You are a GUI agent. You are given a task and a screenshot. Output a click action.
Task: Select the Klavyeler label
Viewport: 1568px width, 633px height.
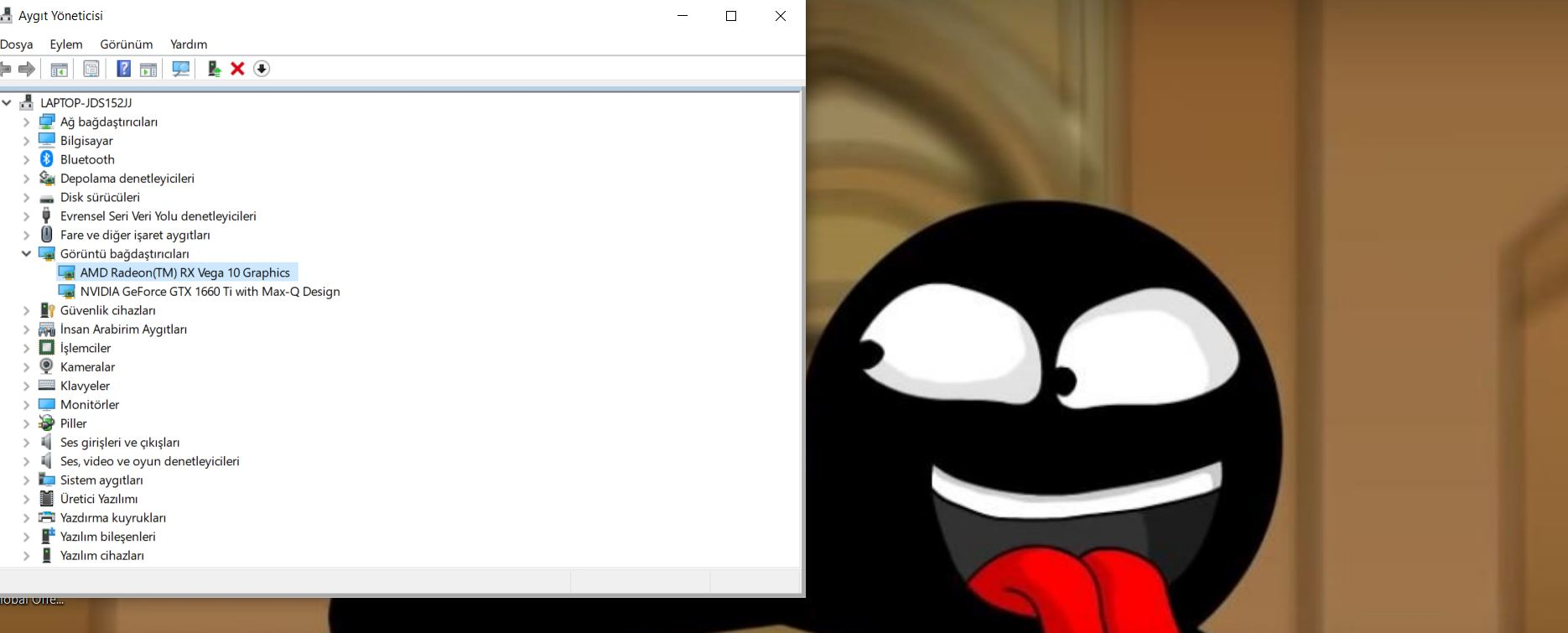86,387
